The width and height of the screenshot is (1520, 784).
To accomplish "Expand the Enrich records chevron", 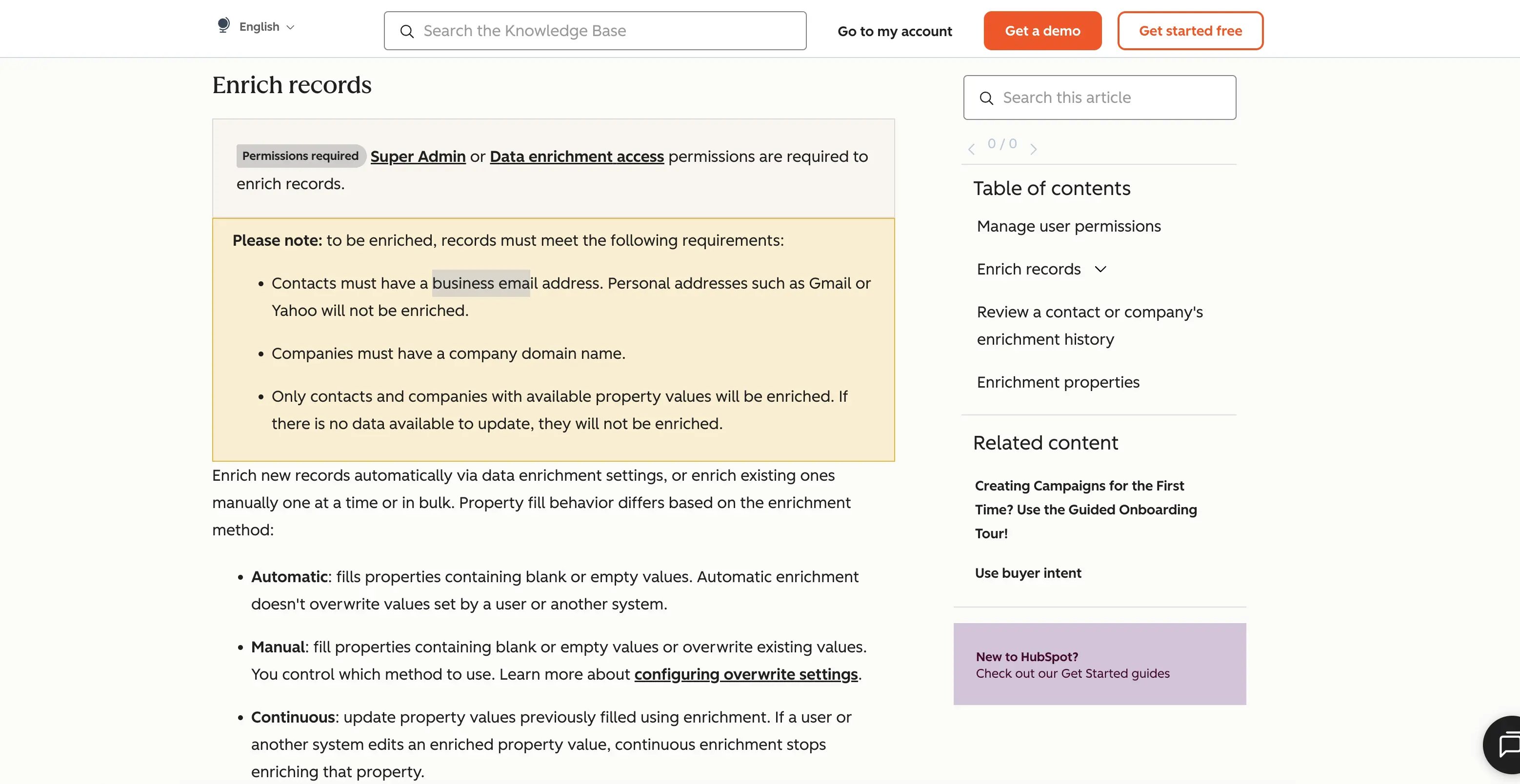I will click(1100, 269).
